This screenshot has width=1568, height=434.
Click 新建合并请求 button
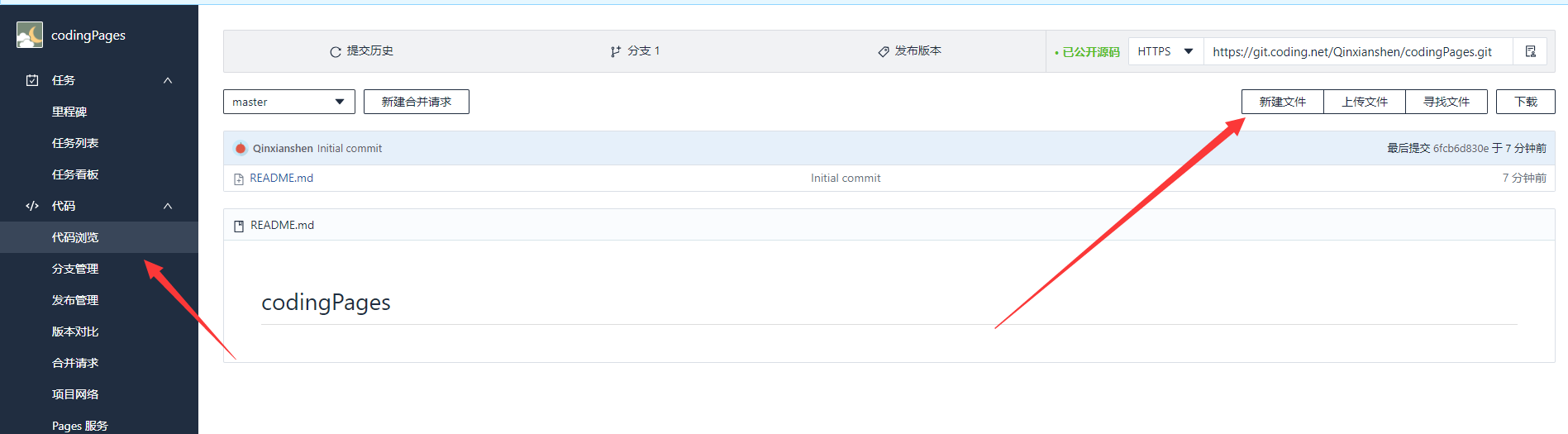pos(417,102)
